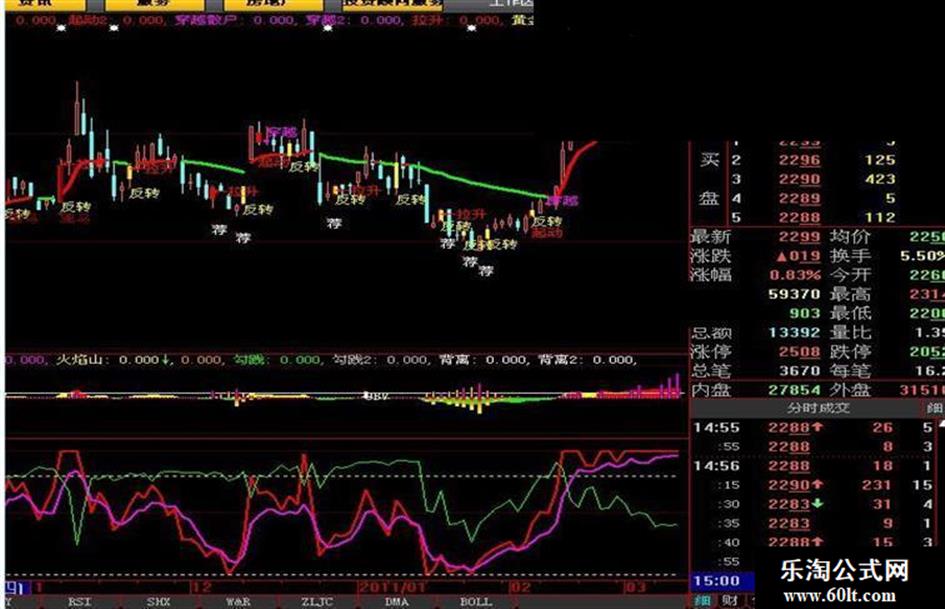
Task: Click the 2011/01 date axis marker
Action: [392, 587]
